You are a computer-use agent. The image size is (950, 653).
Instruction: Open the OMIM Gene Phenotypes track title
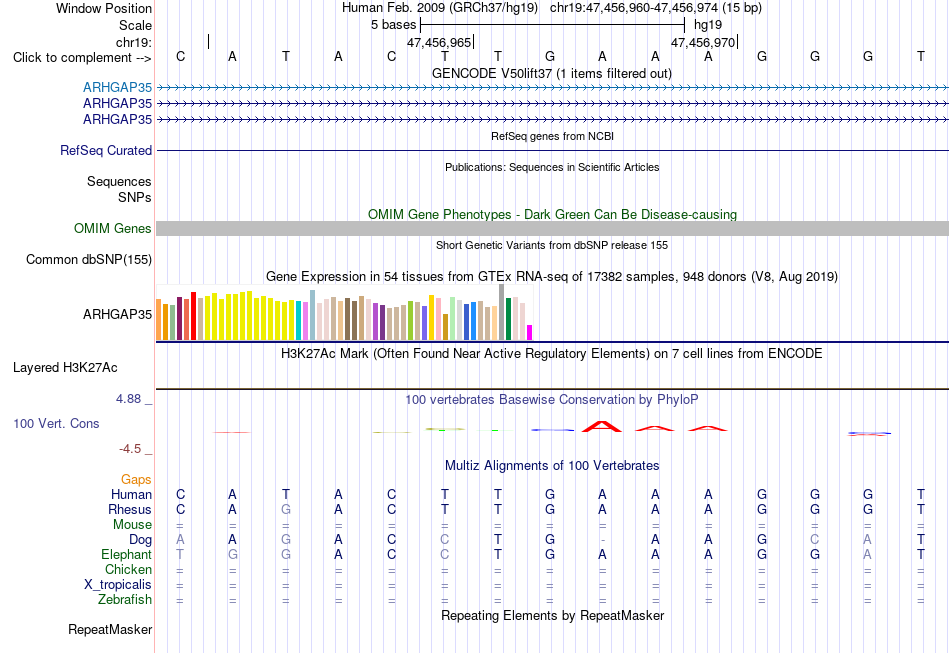pos(553,214)
